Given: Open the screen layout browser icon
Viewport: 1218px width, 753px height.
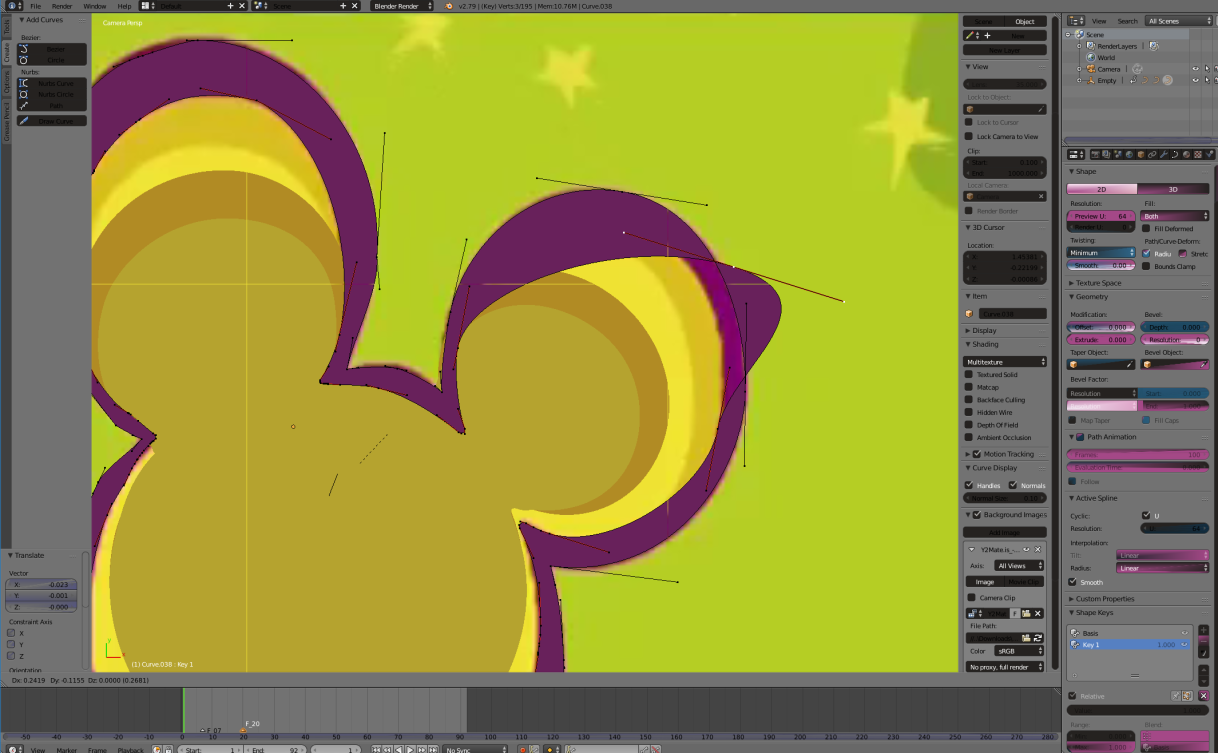Looking at the screenshot, I should pos(147,6).
